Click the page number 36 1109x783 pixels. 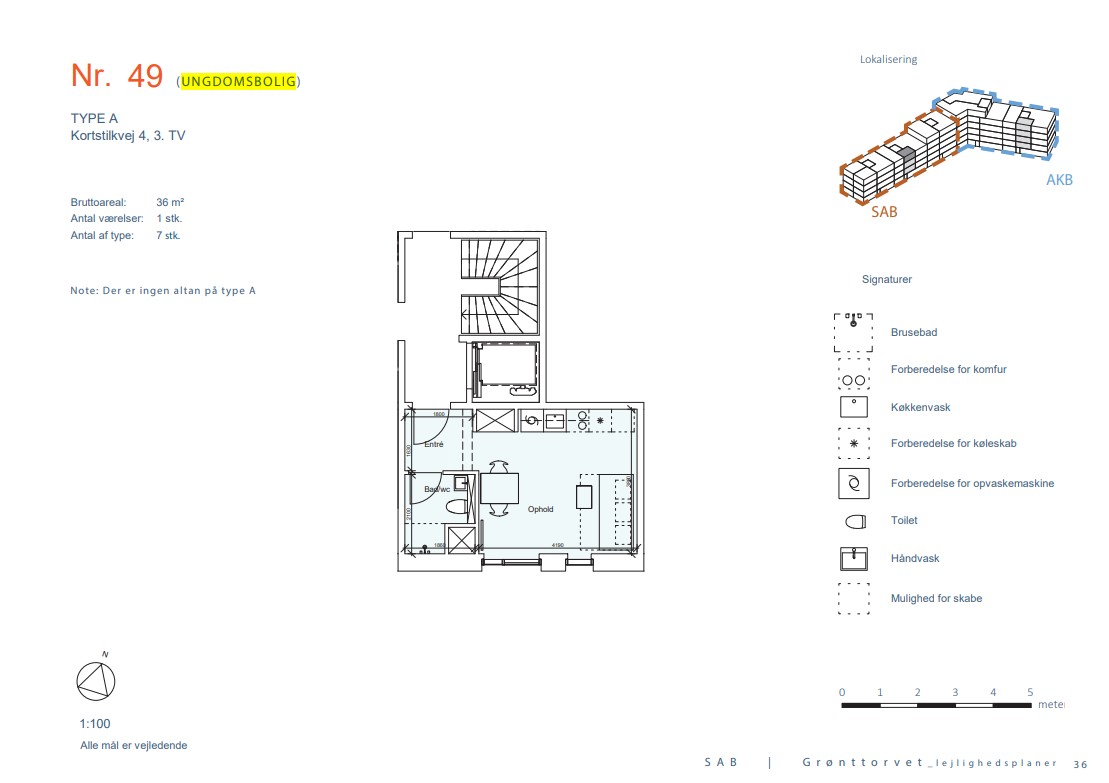point(1079,764)
